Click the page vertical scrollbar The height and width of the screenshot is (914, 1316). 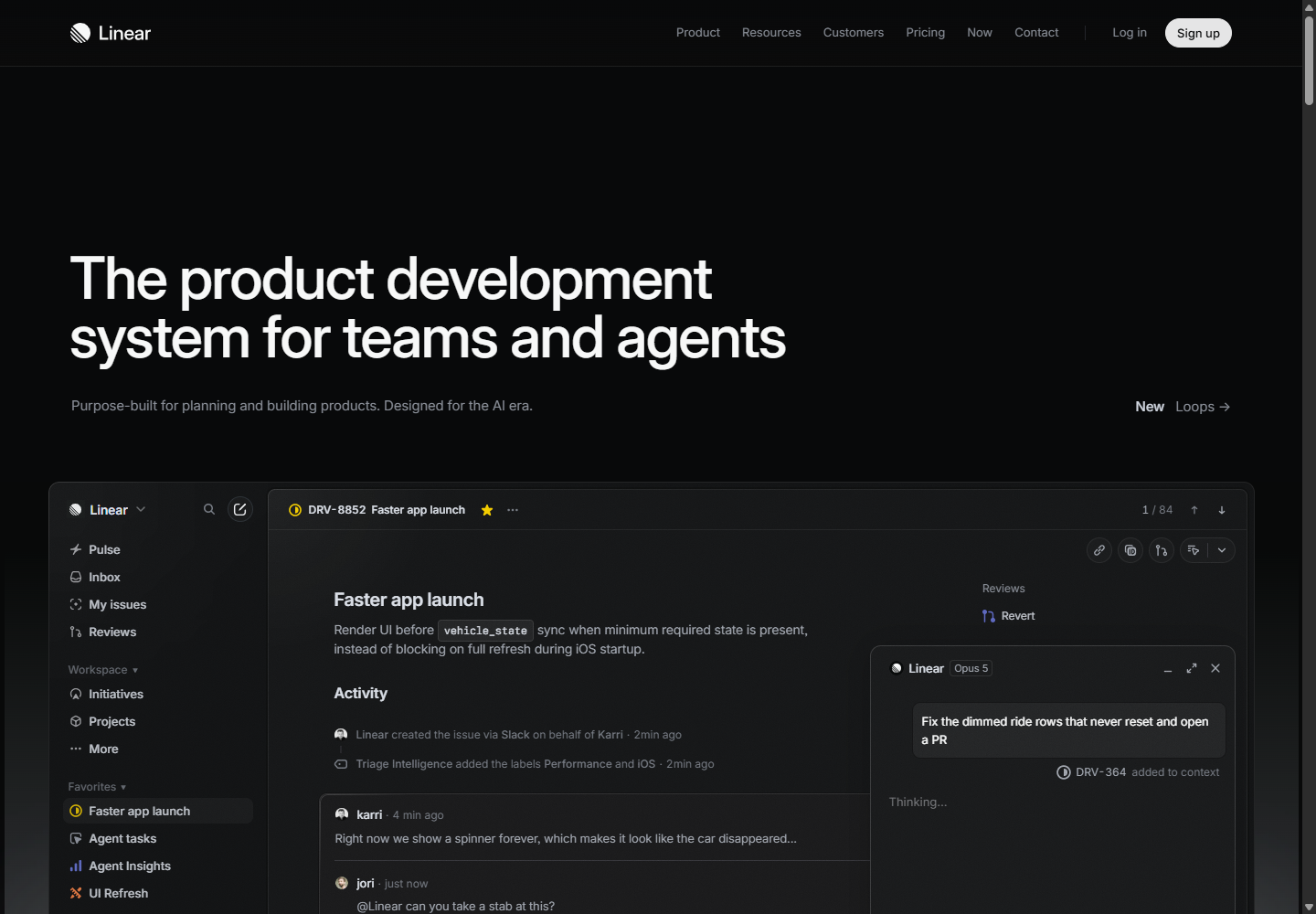click(x=1309, y=62)
